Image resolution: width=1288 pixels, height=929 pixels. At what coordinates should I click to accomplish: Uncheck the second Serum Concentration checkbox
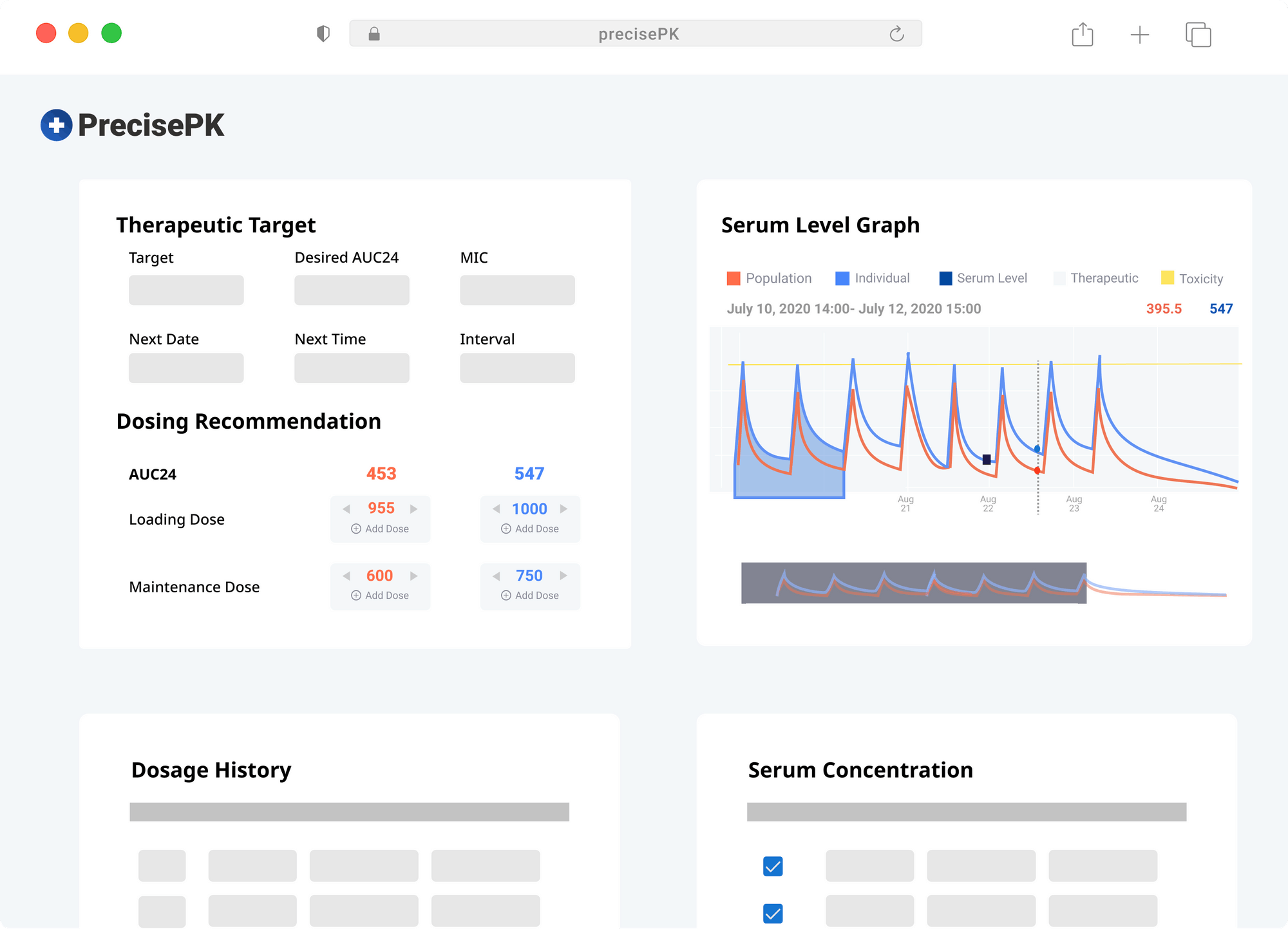tap(773, 913)
